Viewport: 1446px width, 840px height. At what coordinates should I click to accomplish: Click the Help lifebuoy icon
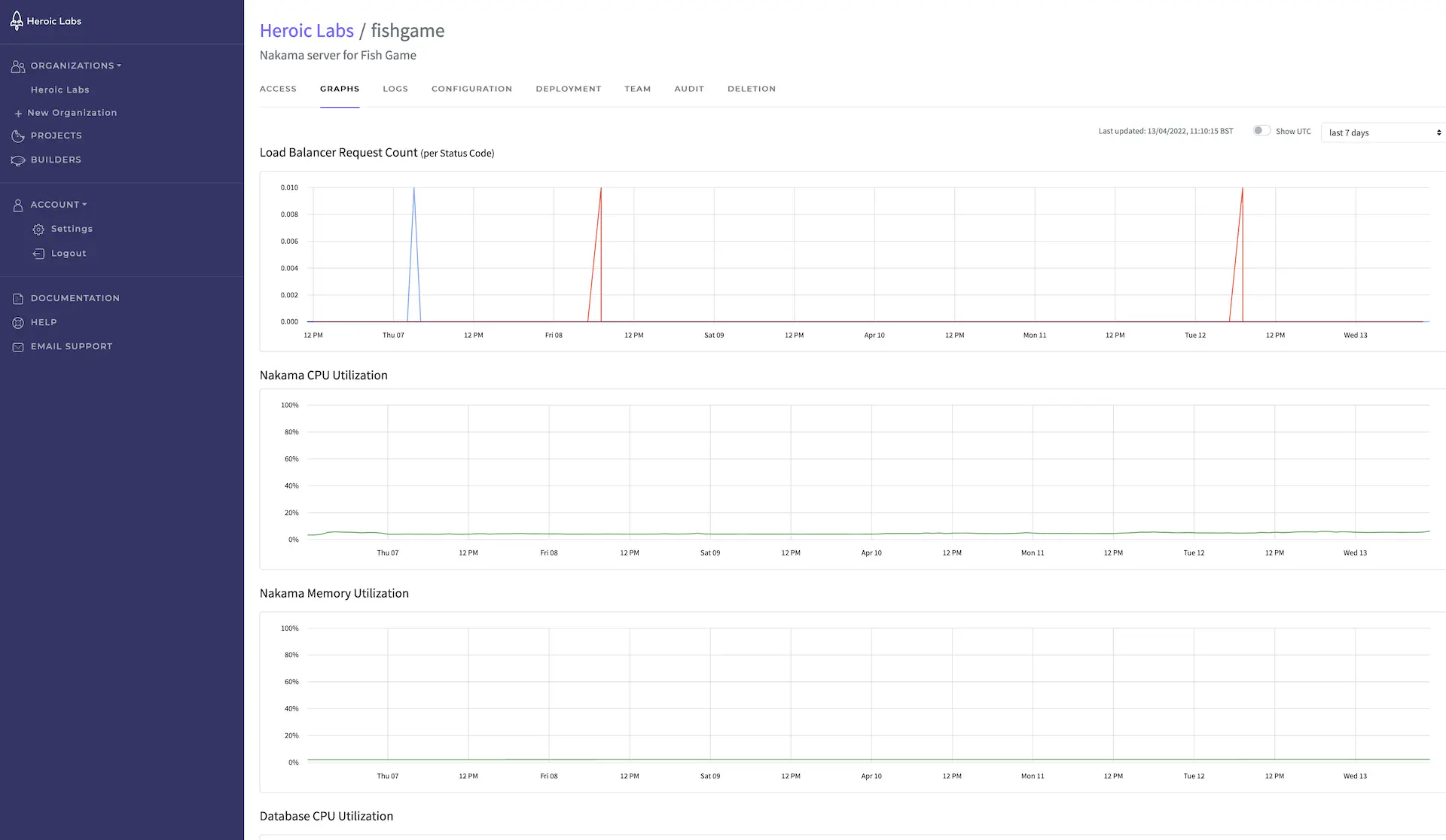click(18, 323)
